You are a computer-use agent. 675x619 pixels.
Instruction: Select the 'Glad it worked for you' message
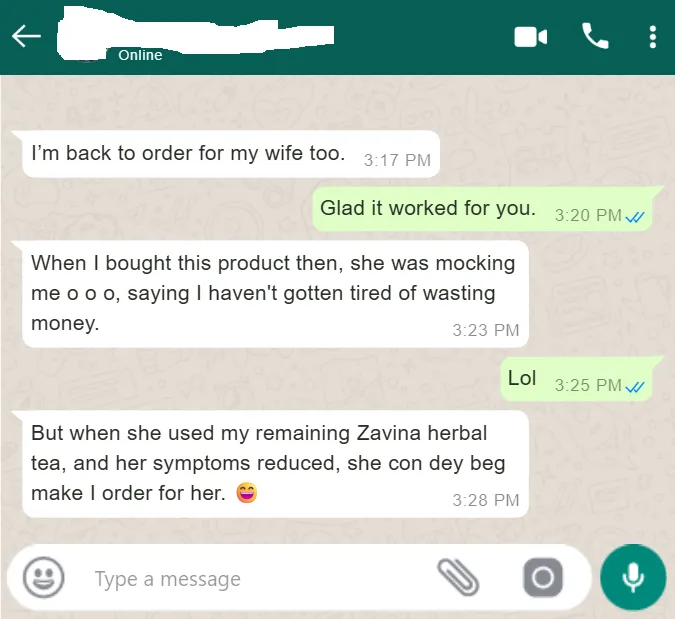482,209
